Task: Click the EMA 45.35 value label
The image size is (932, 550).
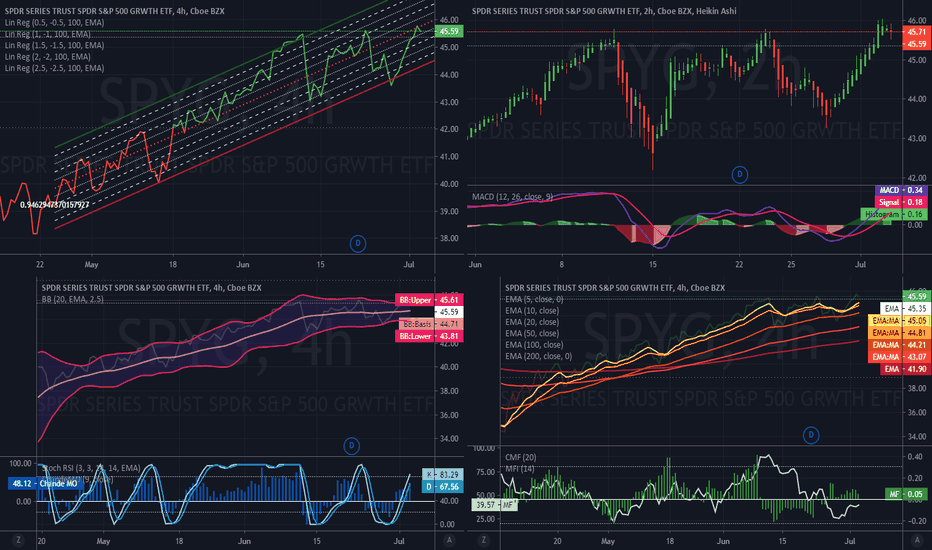Action: tap(905, 309)
